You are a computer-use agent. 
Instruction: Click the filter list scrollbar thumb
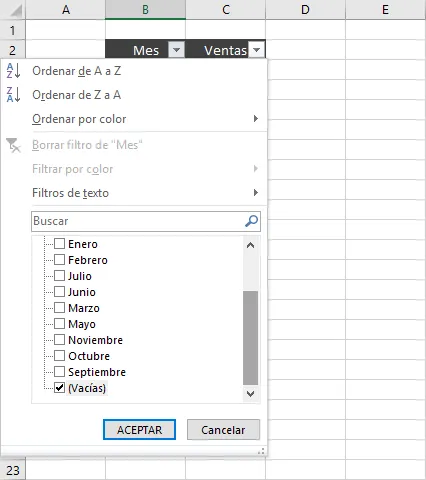(251, 338)
